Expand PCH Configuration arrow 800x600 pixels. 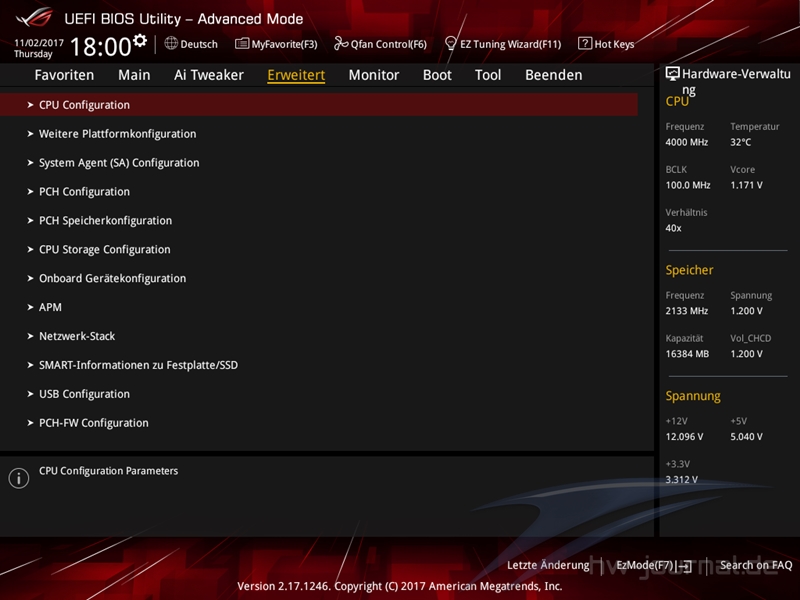point(30,191)
